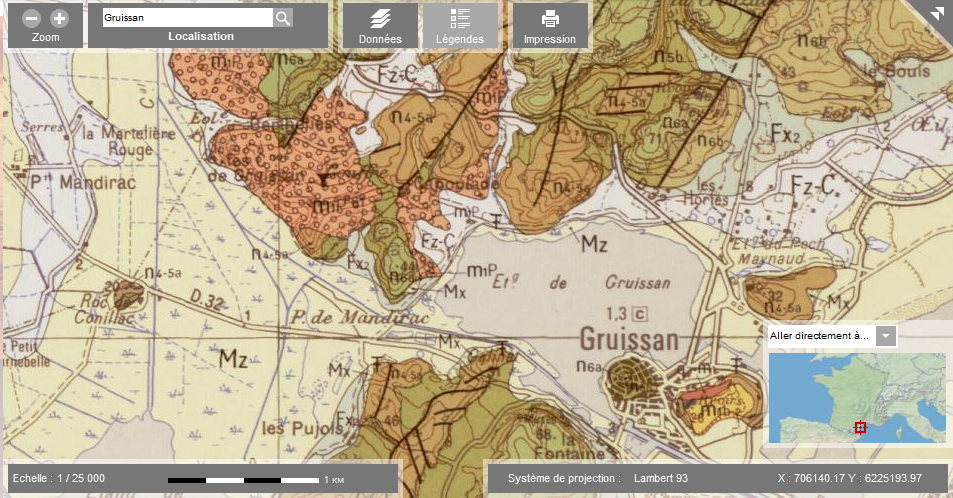Screen dimensions: 953x498
Task: Click the France overview mini-map
Action: click(x=855, y=397)
